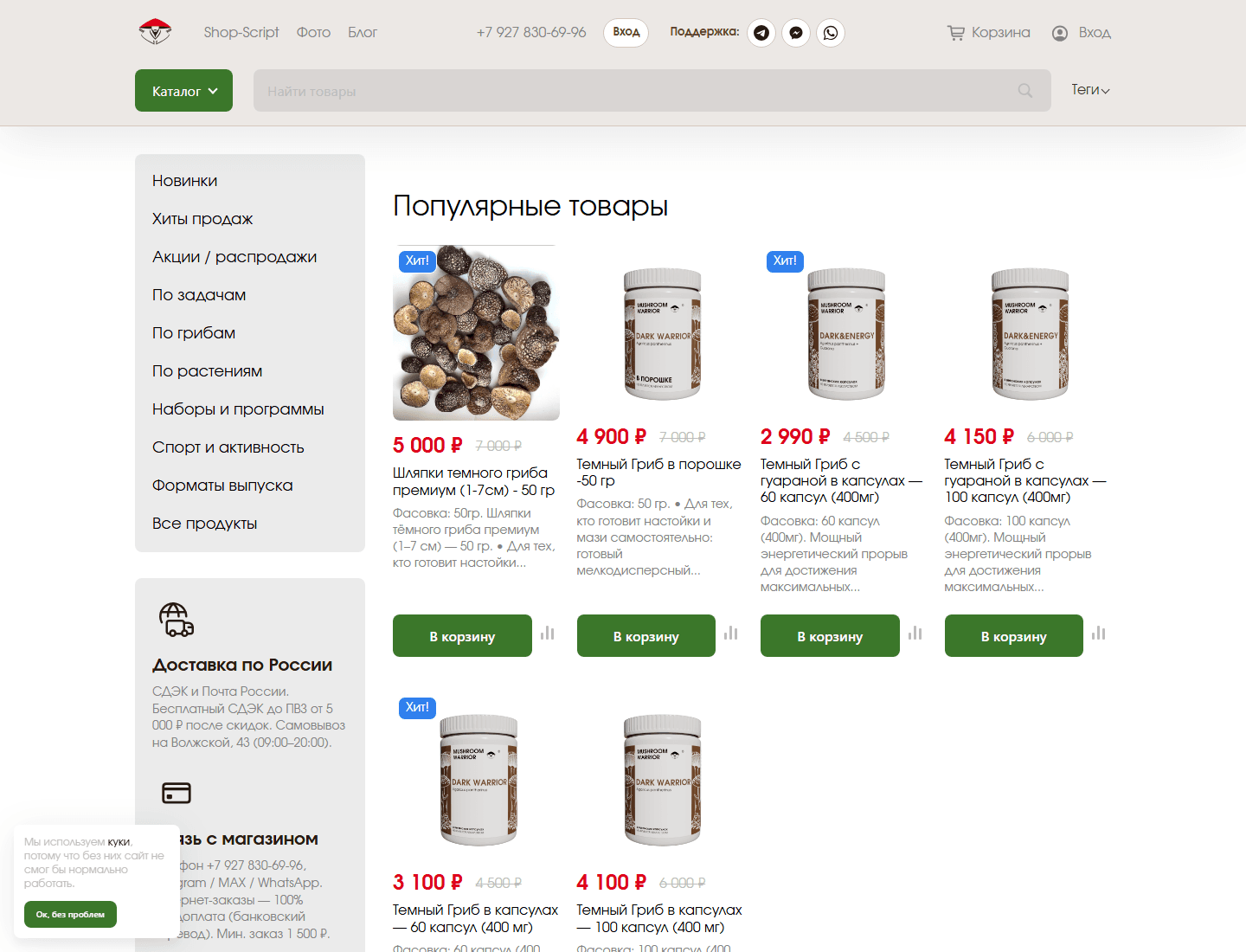Compare icon for 60 капсул с гуараной
Viewport: 1246px width, 952px height.
pyautogui.click(x=915, y=634)
